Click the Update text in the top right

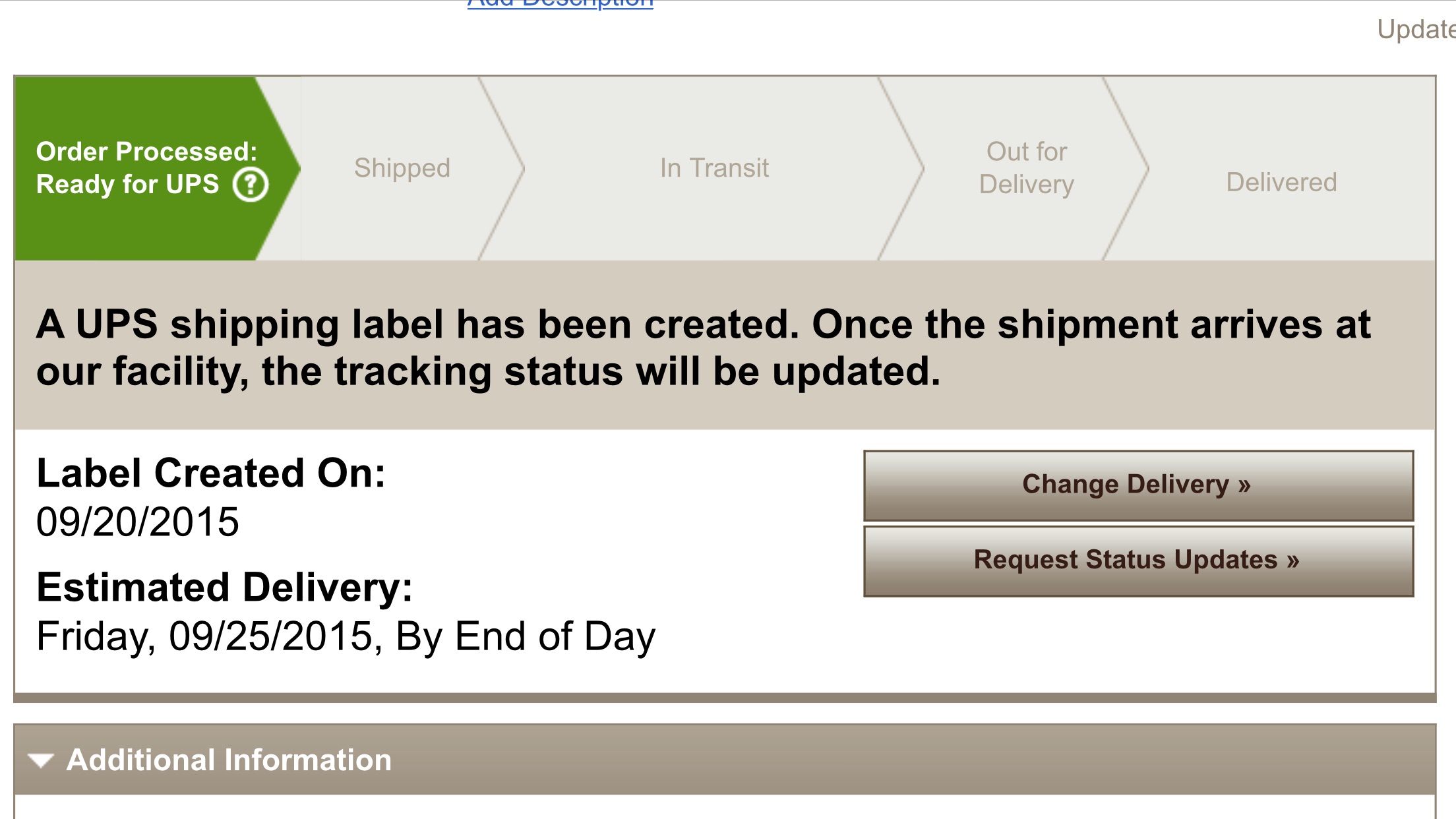[x=1416, y=29]
